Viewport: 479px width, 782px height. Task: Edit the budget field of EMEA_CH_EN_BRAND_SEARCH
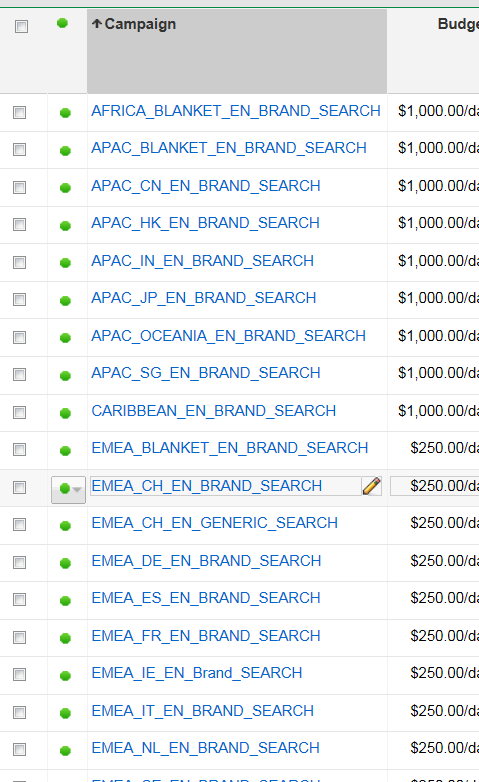click(435, 486)
